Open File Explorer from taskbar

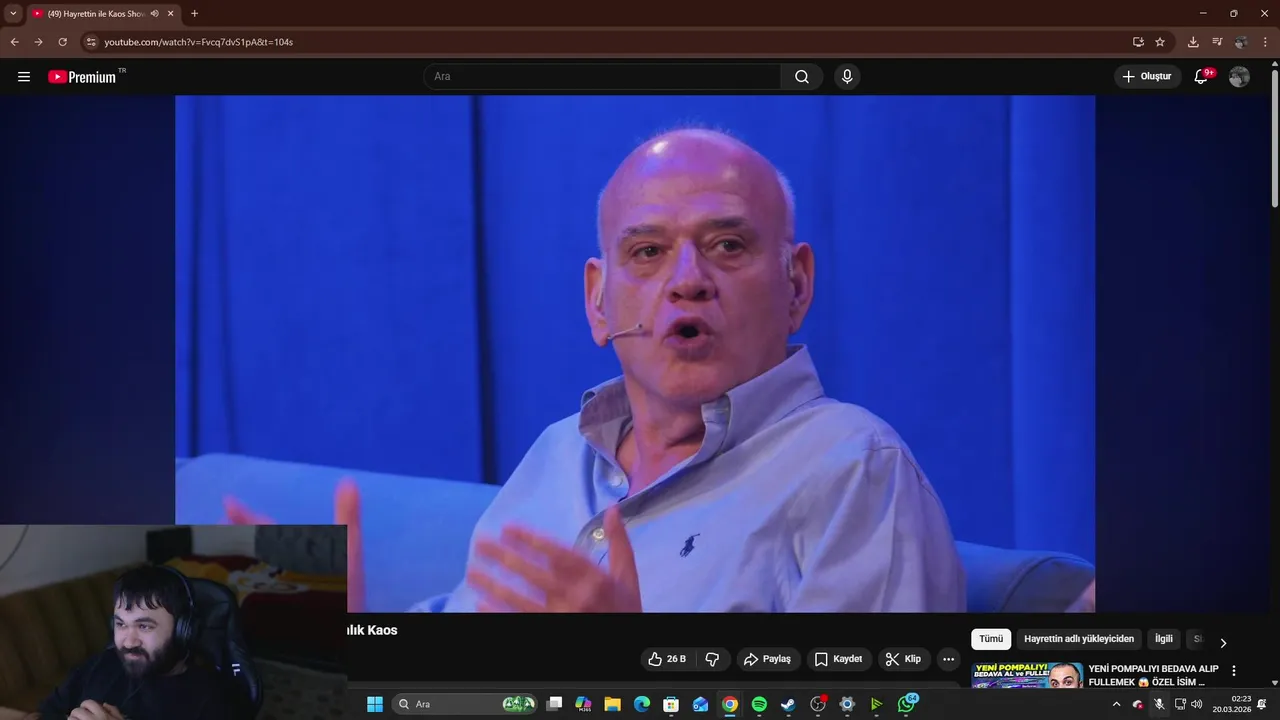(x=612, y=704)
